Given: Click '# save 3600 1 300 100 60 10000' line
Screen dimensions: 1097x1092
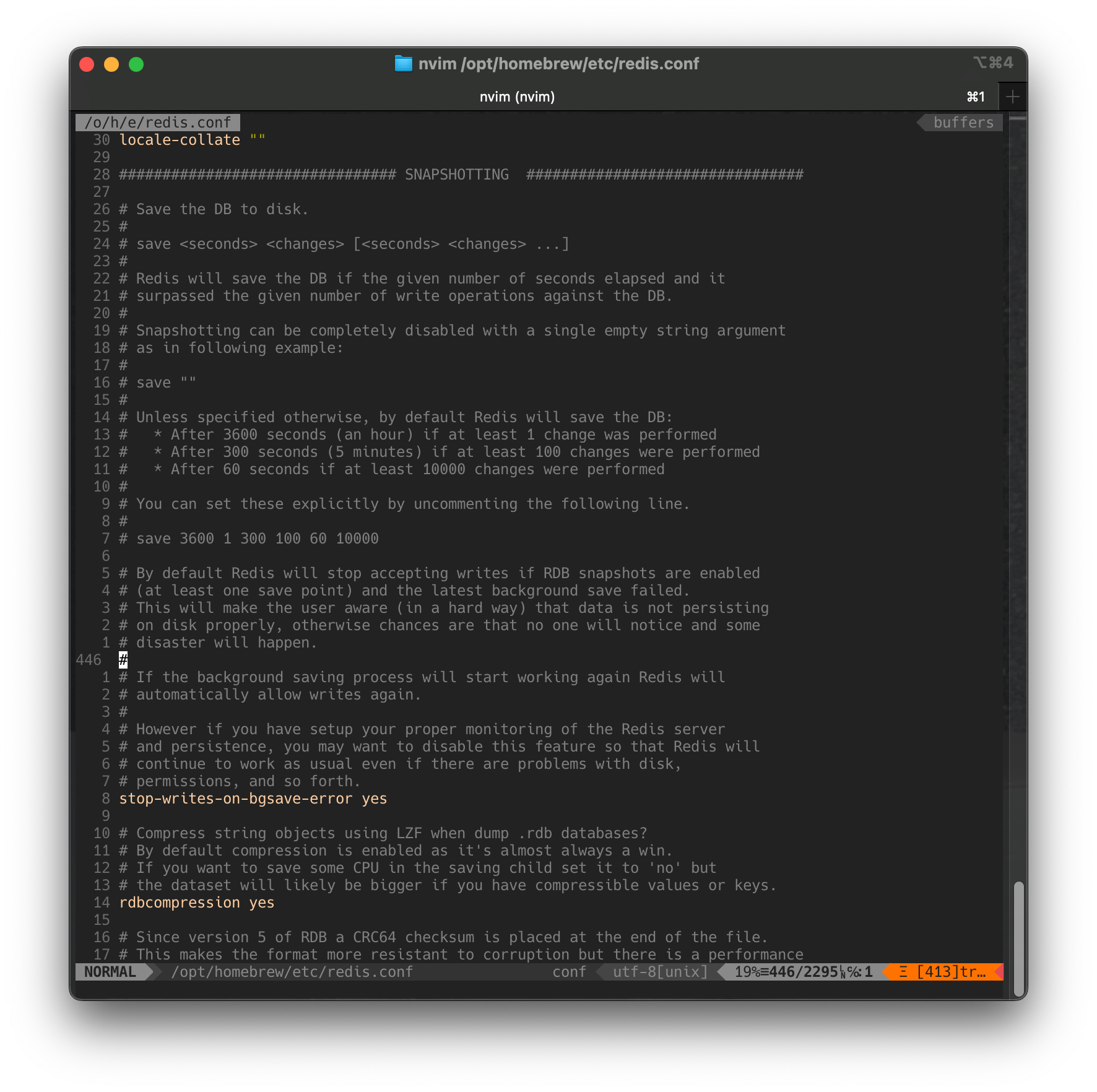Looking at the screenshot, I should [x=249, y=539].
